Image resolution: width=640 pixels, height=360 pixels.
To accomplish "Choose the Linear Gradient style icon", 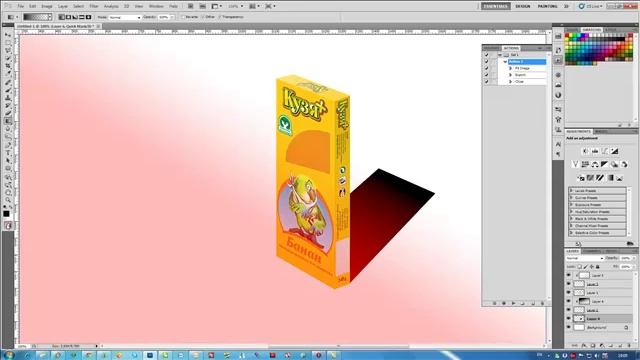I will coord(62,17).
